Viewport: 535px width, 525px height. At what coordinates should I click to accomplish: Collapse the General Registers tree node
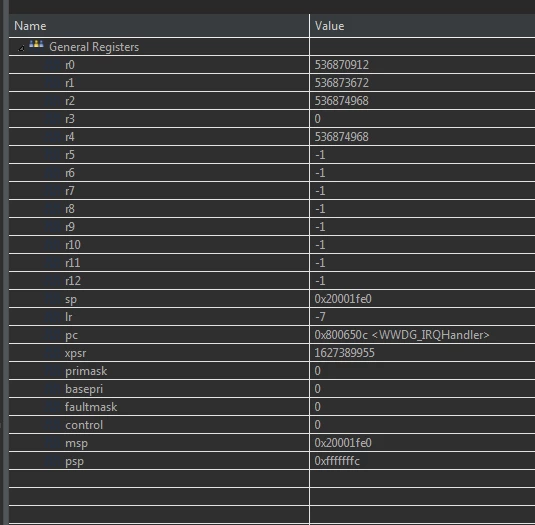click(21, 48)
